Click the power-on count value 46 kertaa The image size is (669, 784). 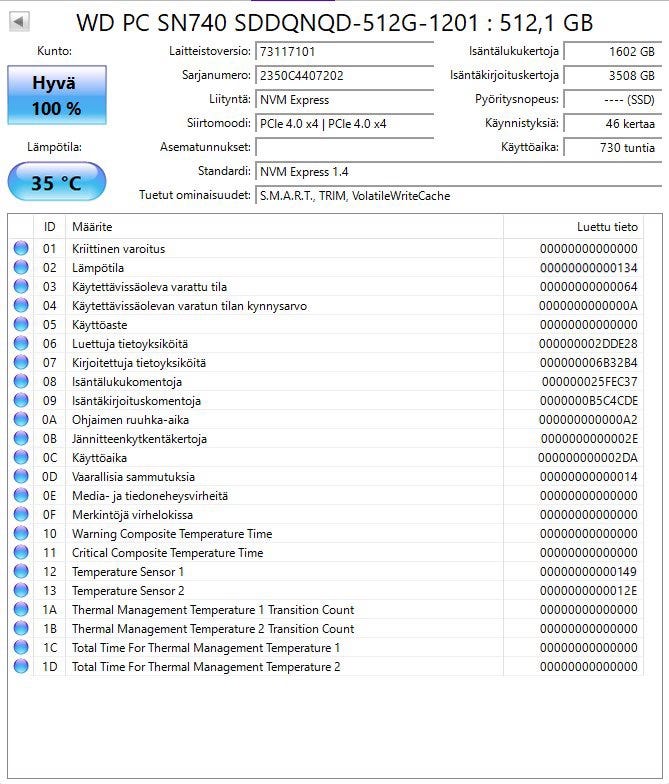(612, 124)
